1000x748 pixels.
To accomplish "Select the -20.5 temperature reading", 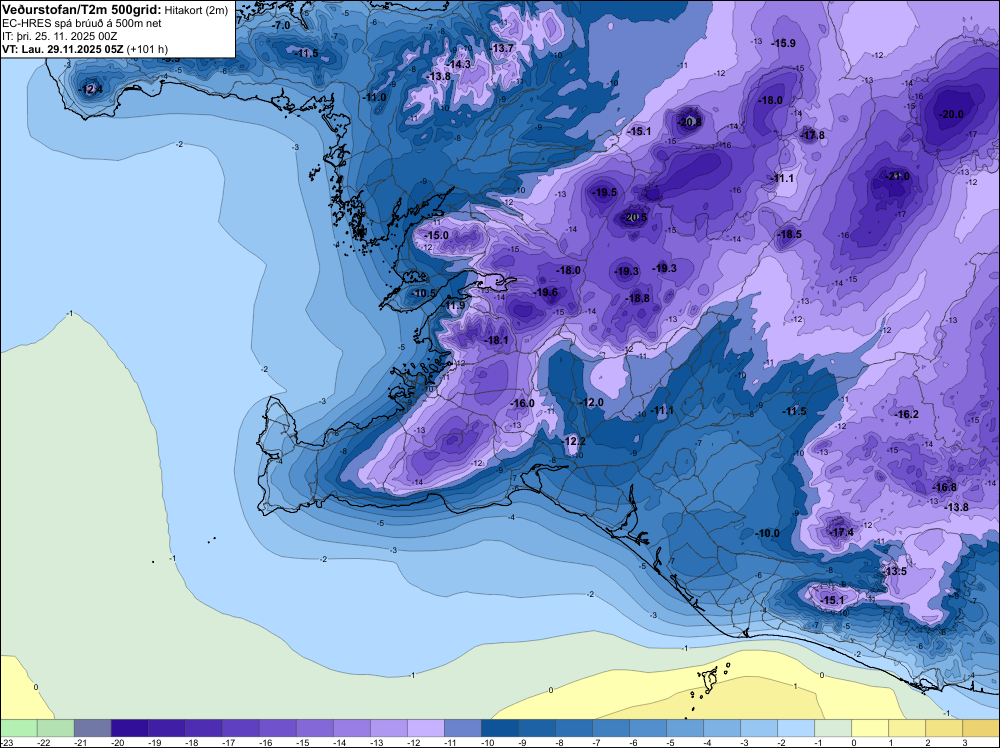I will point(635,217).
